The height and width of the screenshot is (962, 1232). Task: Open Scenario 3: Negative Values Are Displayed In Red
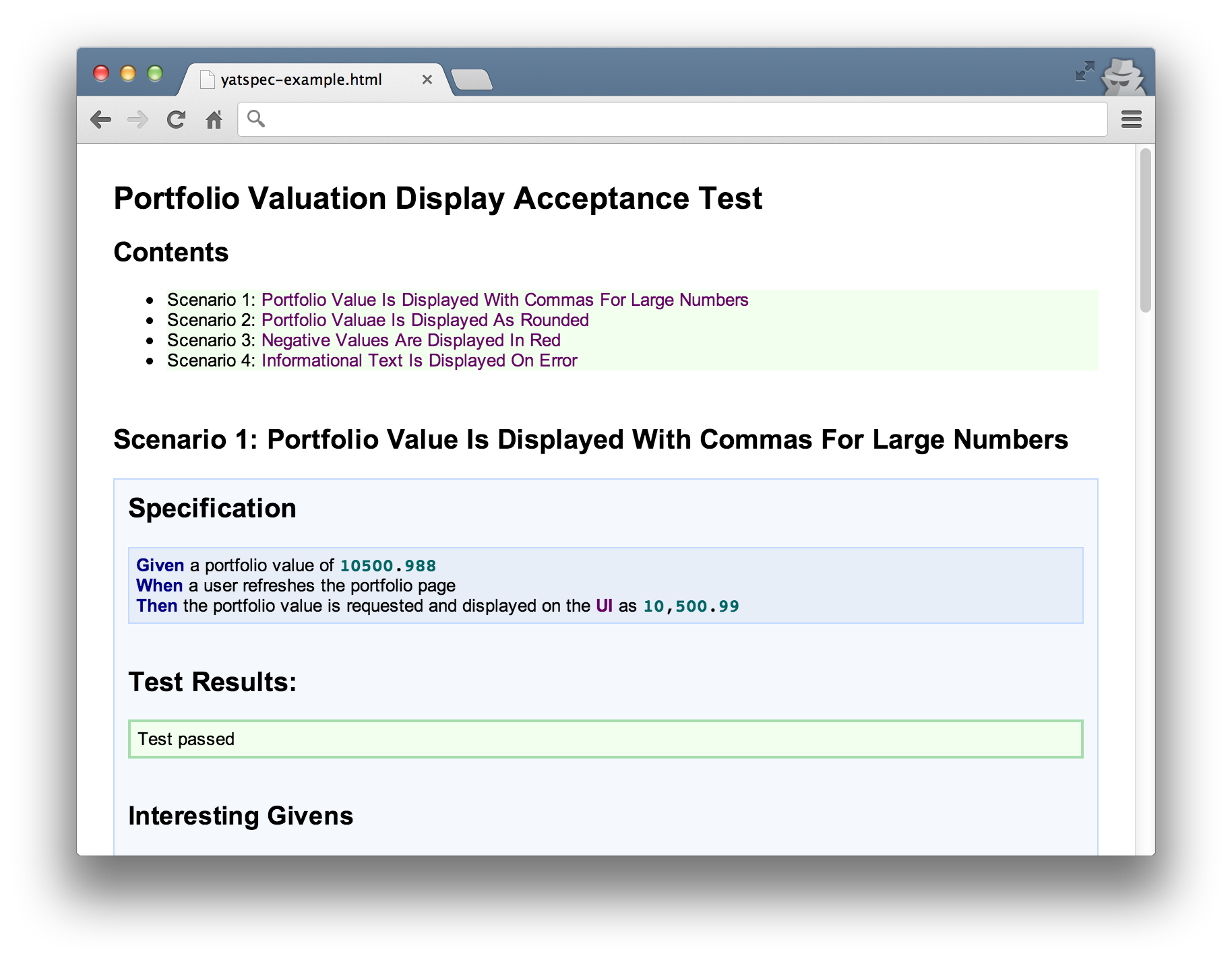410,340
